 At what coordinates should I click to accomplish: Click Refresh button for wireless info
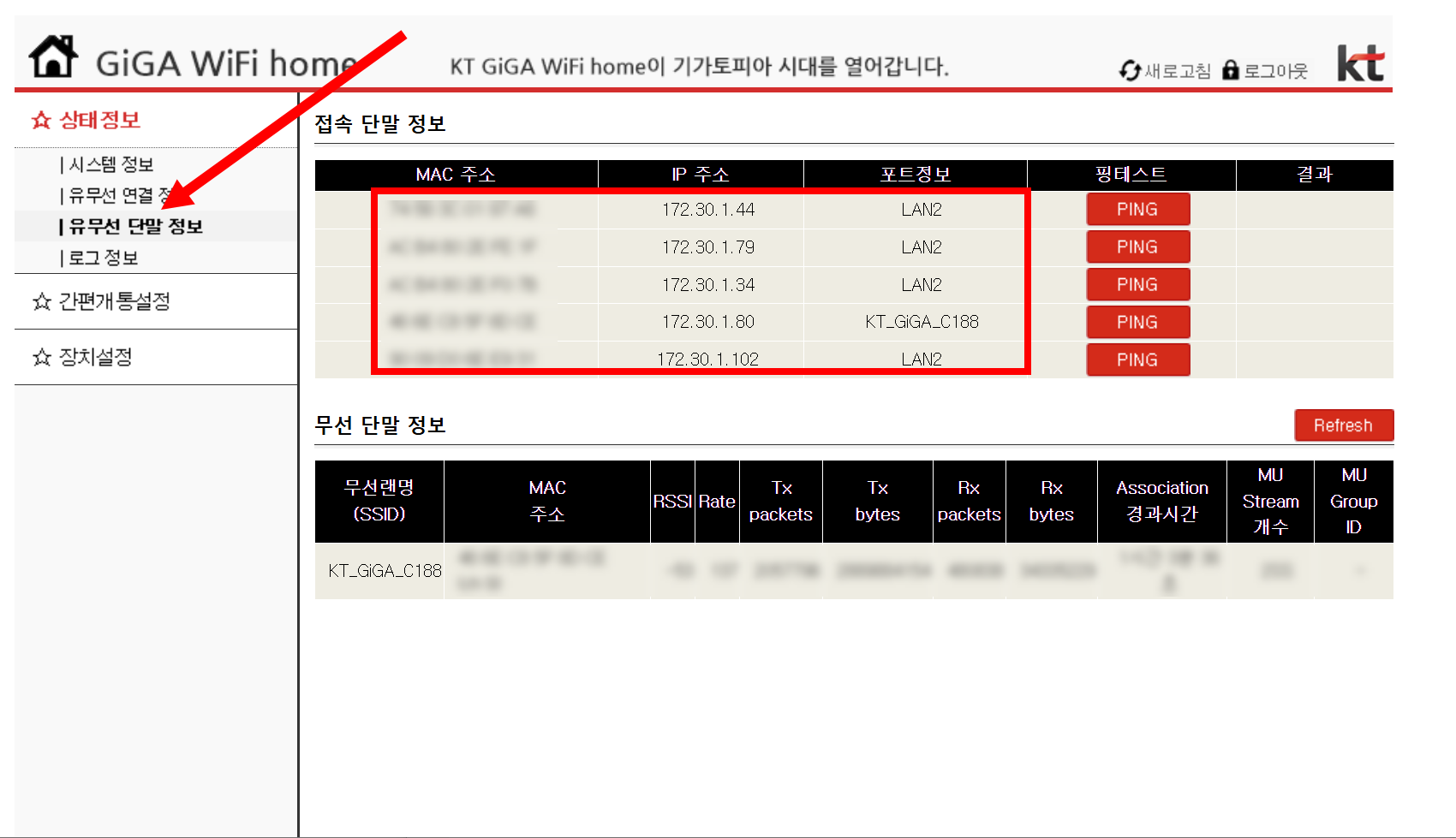1344,425
